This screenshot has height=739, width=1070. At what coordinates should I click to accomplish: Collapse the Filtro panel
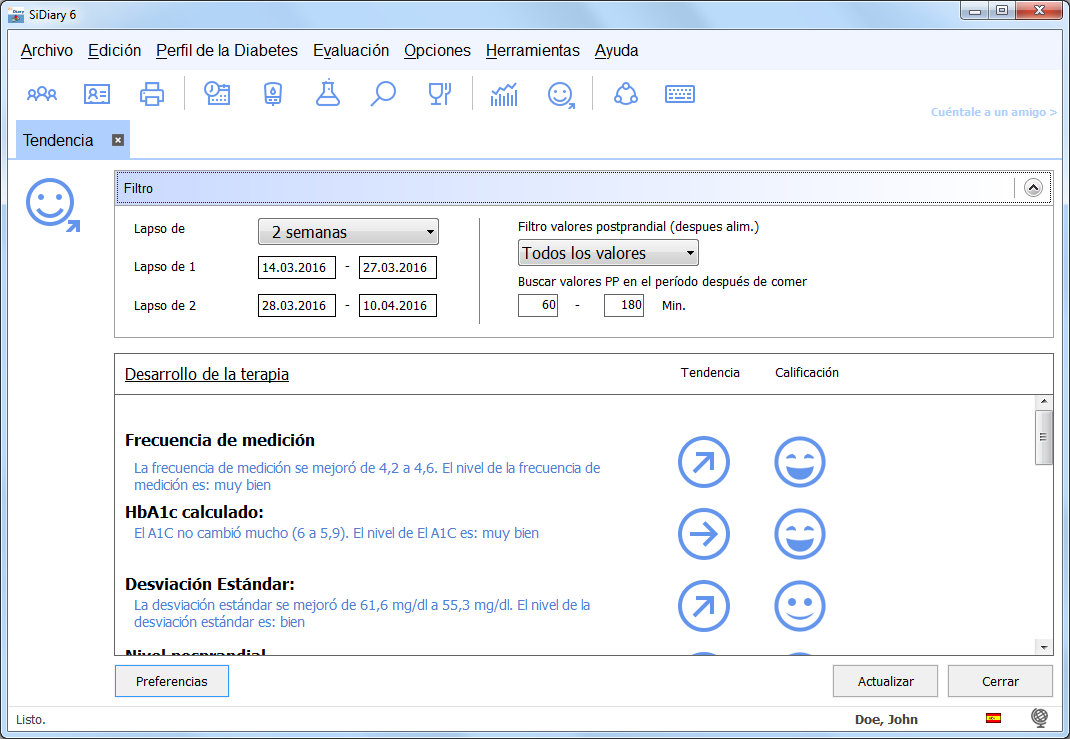(x=1033, y=187)
